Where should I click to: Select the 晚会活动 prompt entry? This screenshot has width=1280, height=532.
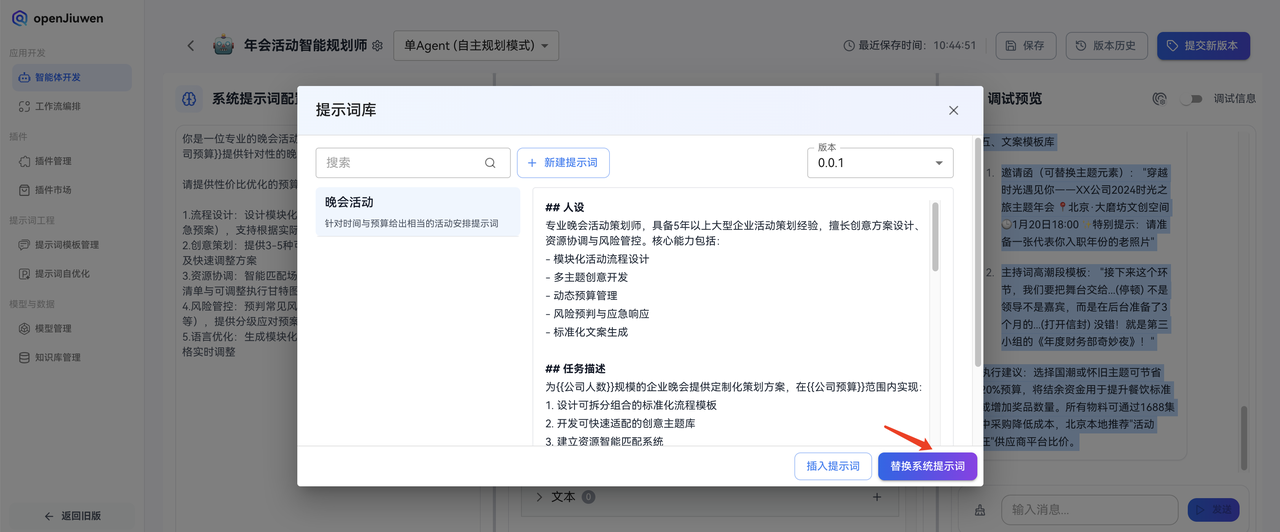point(418,213)
